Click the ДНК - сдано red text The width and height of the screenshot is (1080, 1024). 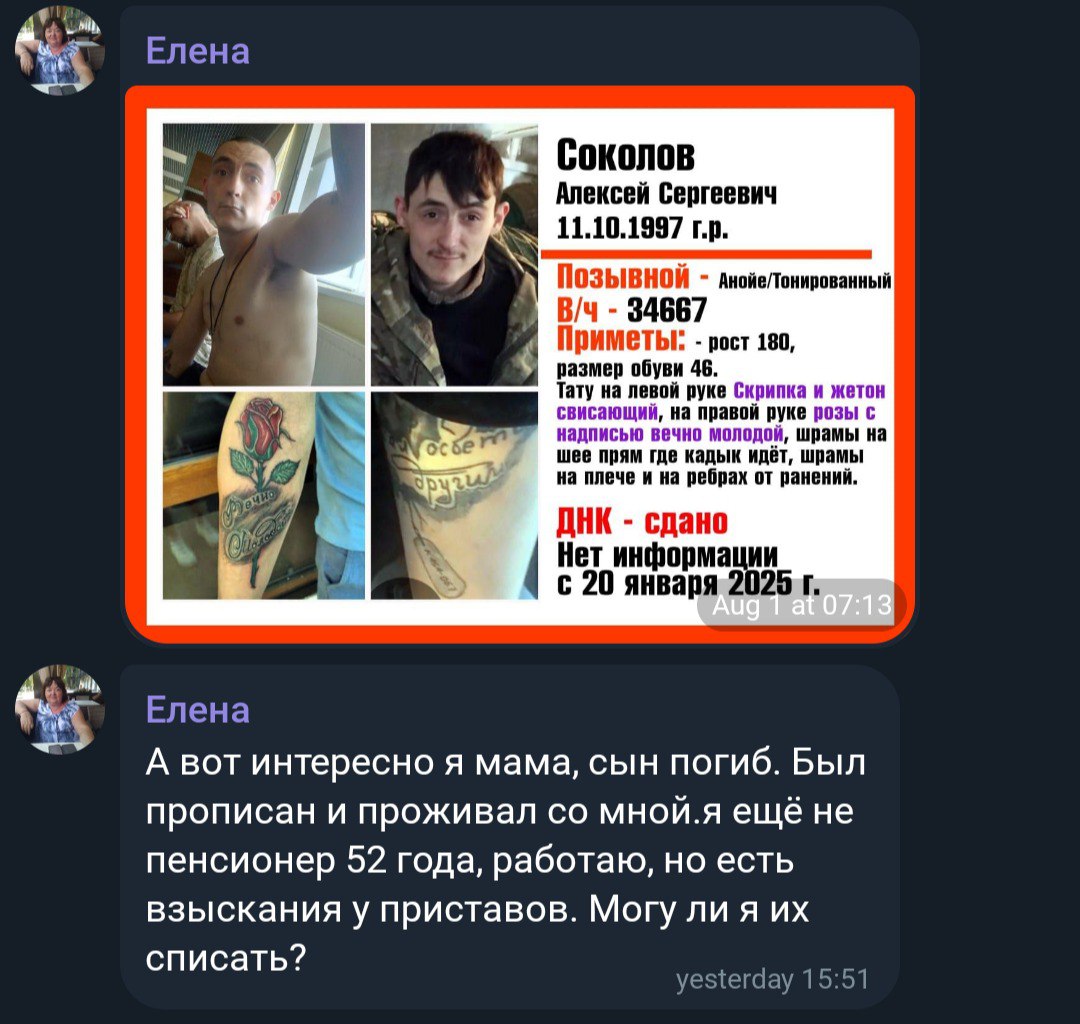642,522
